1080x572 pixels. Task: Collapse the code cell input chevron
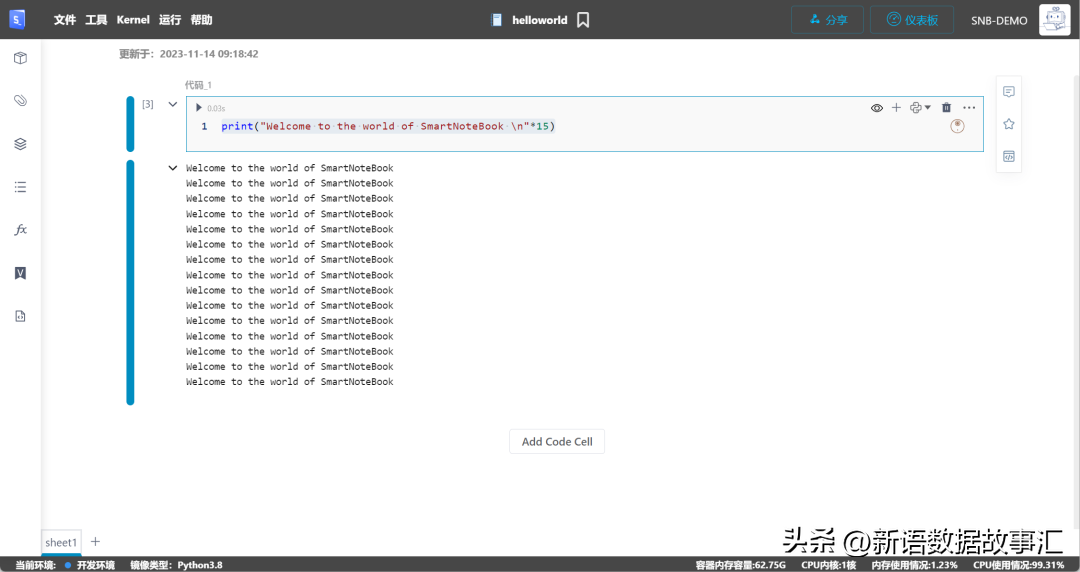173,104
